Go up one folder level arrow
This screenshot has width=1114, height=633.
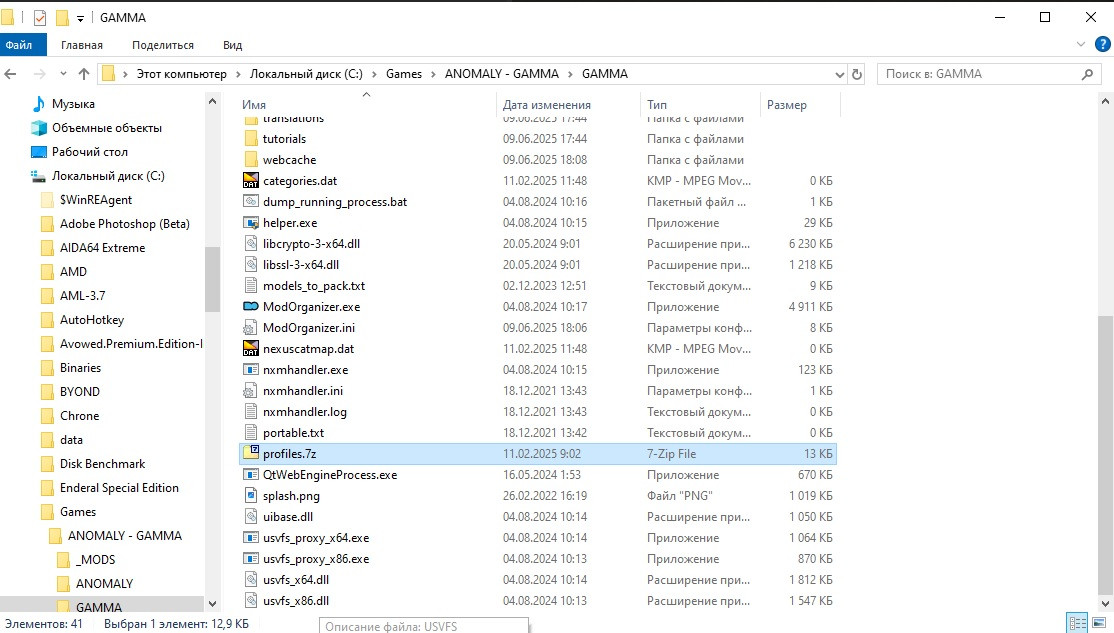click(x=84, y=74)
